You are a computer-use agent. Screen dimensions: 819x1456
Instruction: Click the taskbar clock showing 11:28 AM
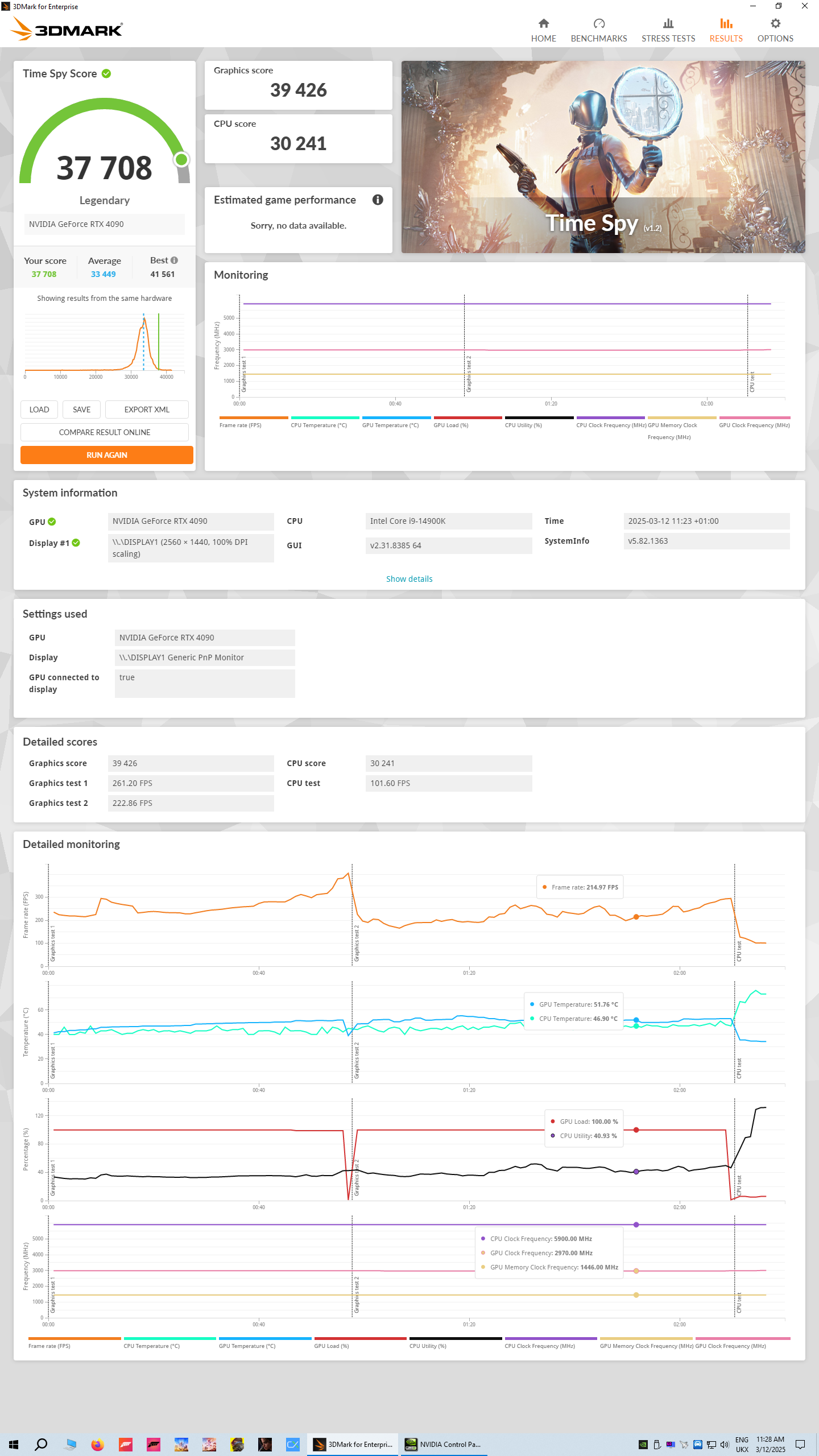coord(770,1444)
